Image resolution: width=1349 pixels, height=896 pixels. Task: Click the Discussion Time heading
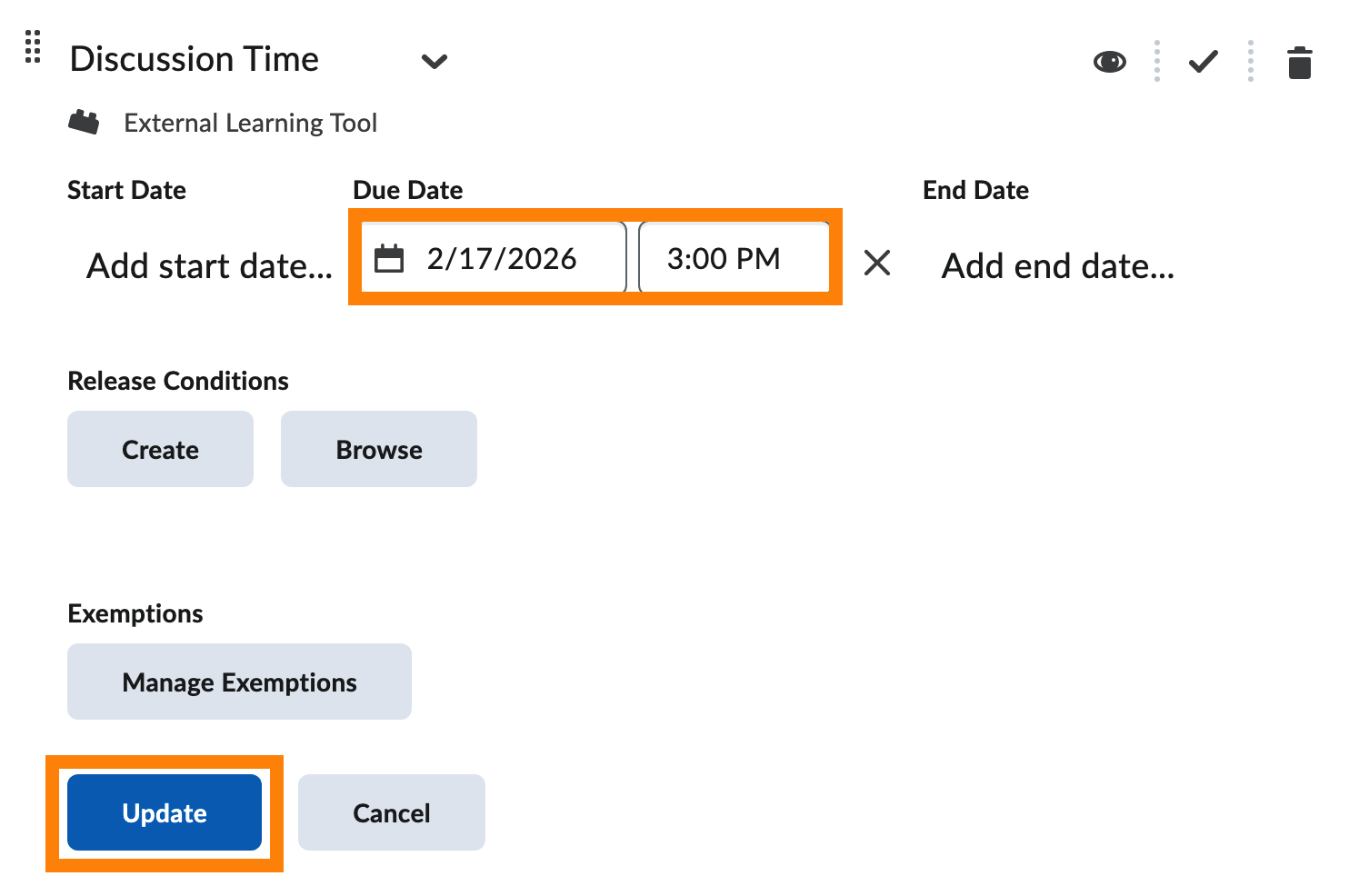pos(195,59)
